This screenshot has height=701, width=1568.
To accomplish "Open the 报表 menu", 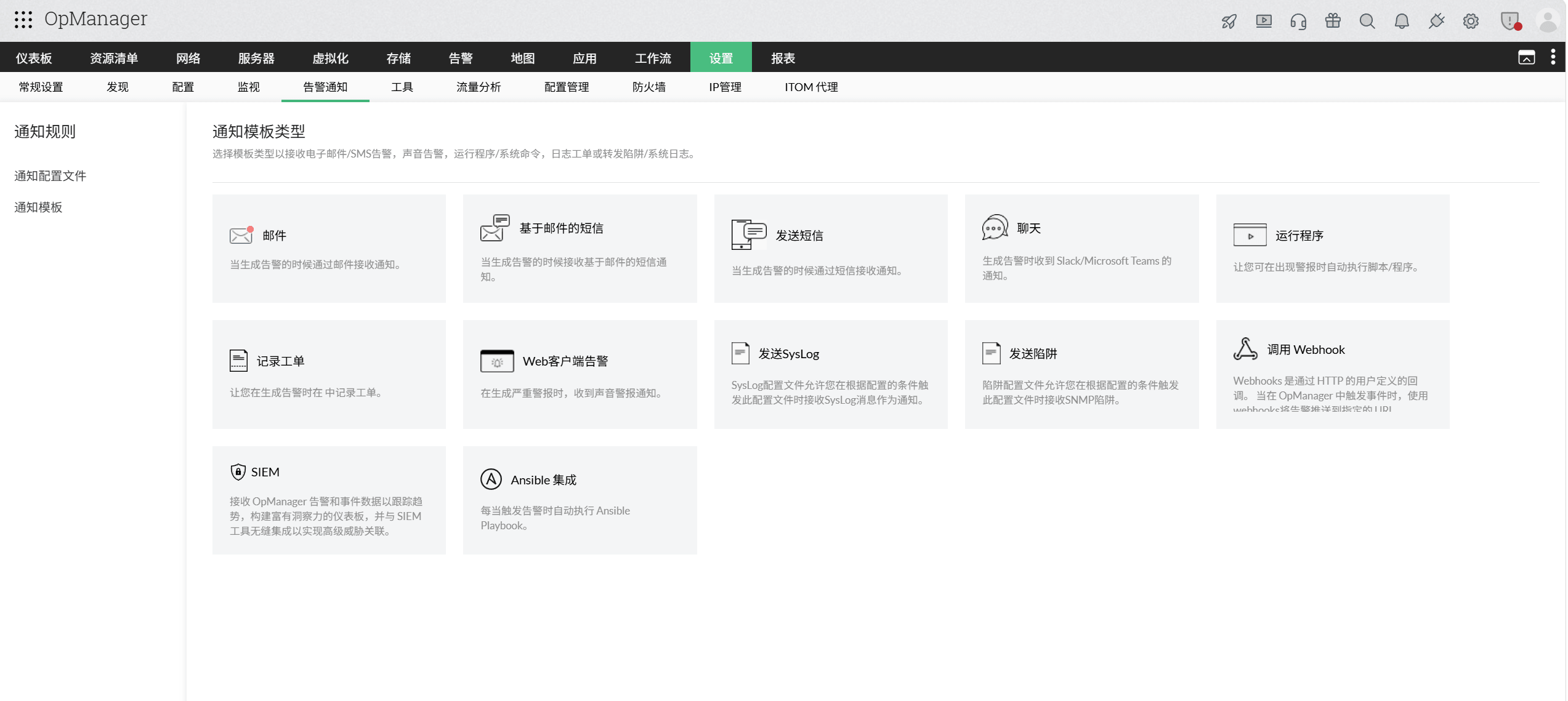I will (x=783, y=58).
